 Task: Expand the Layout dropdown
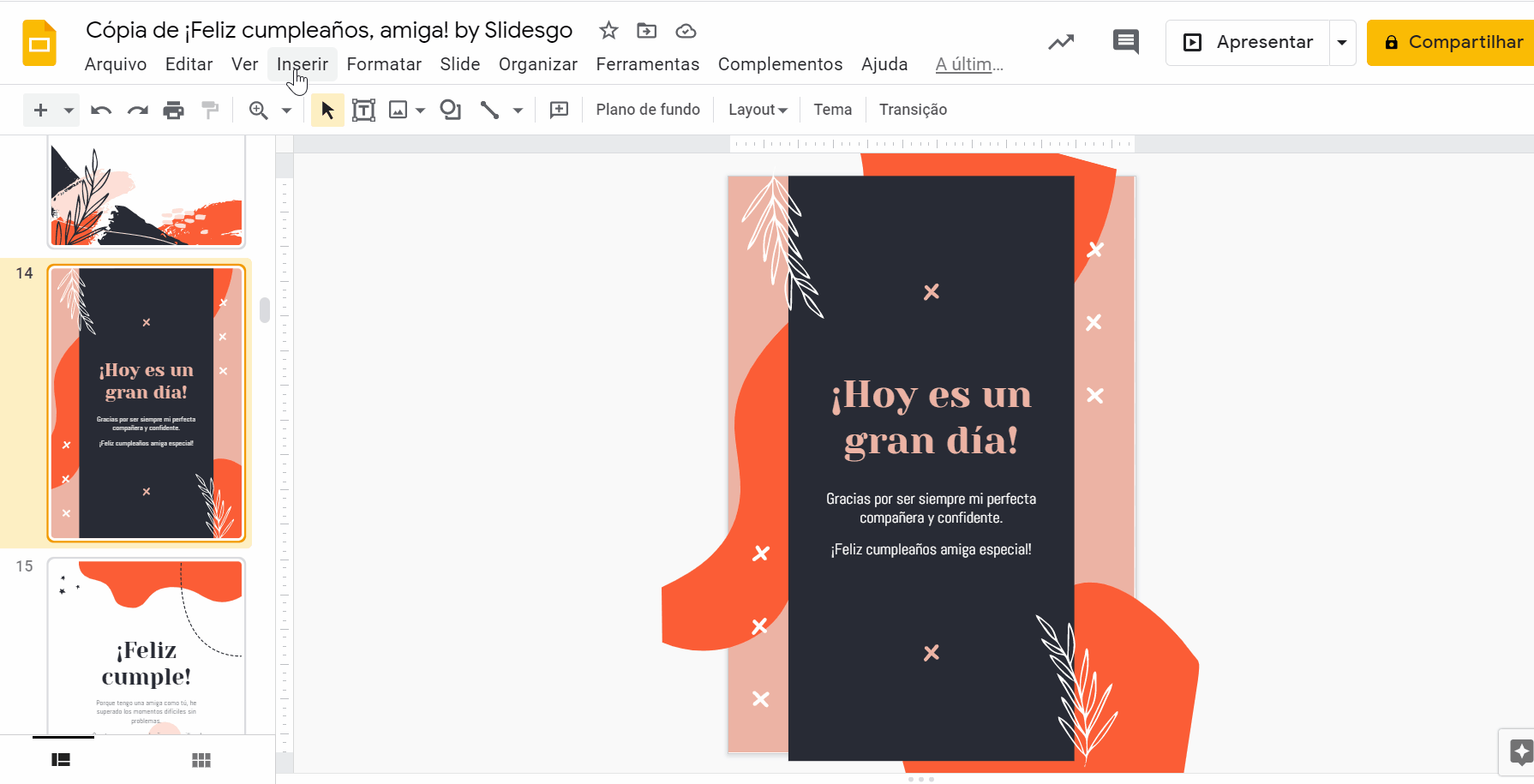(x=758, y=110)
